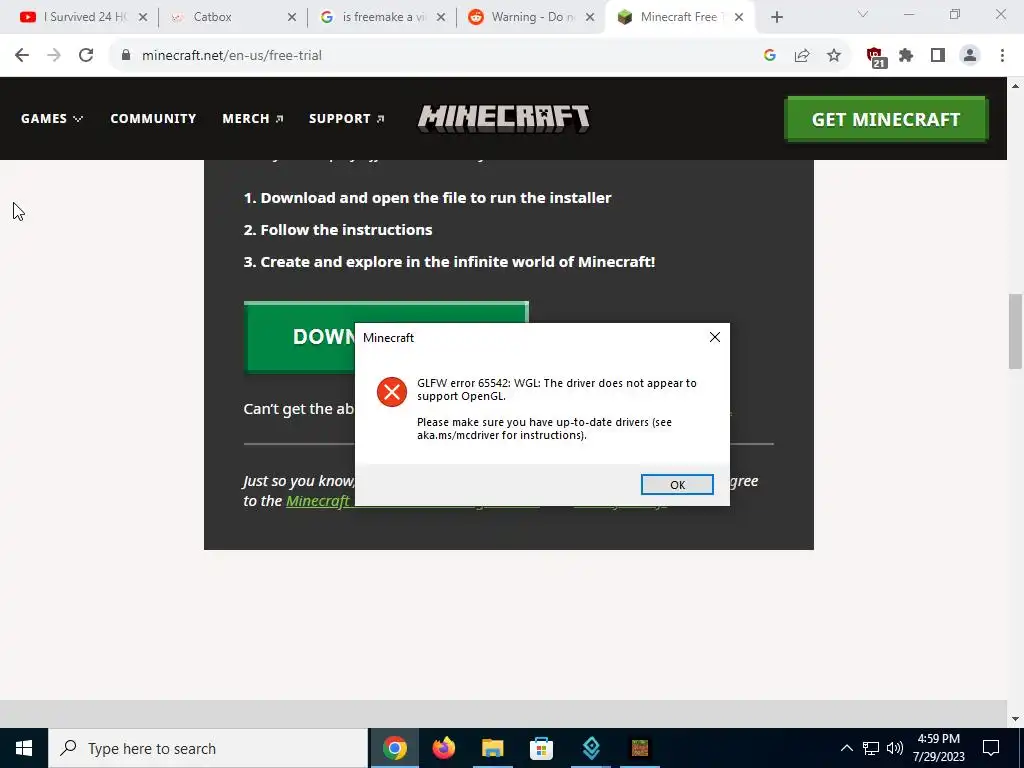Reload the current page

tap(86, 56)
